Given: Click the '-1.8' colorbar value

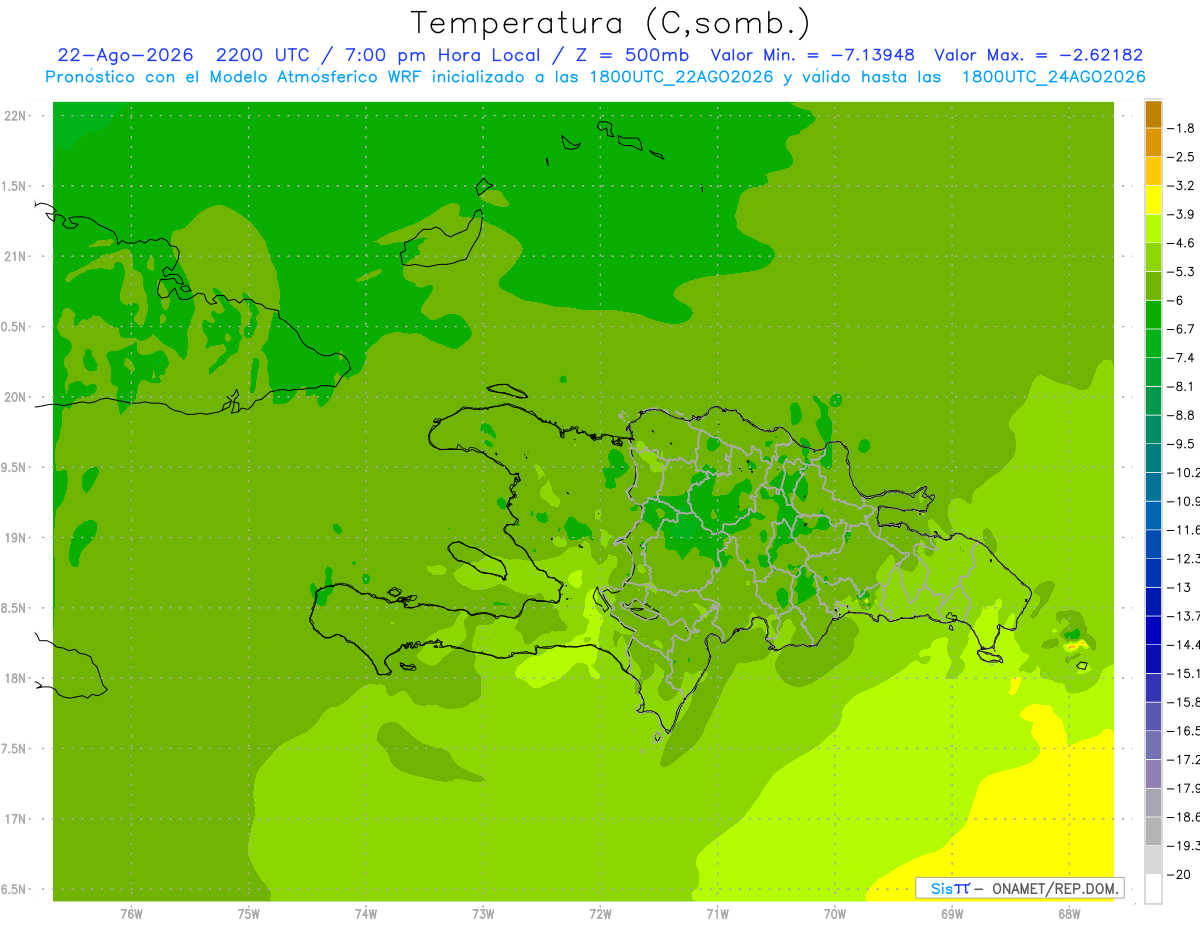Looking at the screenshot, I should (1181, 128).
